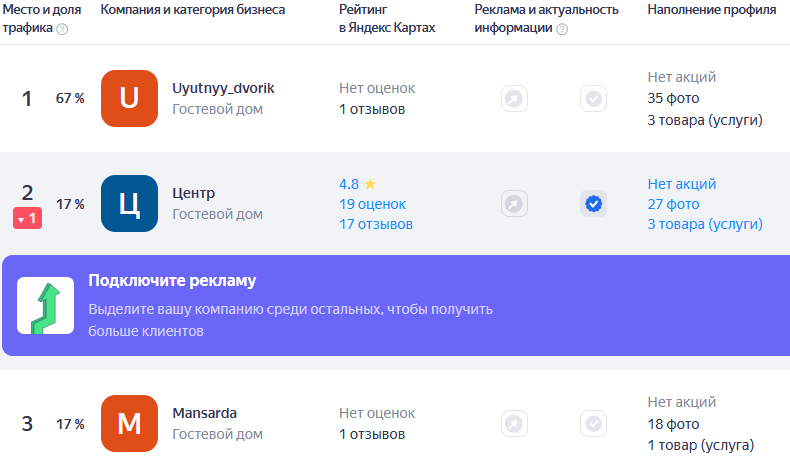The width and height of the screenshot is (790, 470).
Task: Click the green arrow ad promo icon
Action: [45, 305]
